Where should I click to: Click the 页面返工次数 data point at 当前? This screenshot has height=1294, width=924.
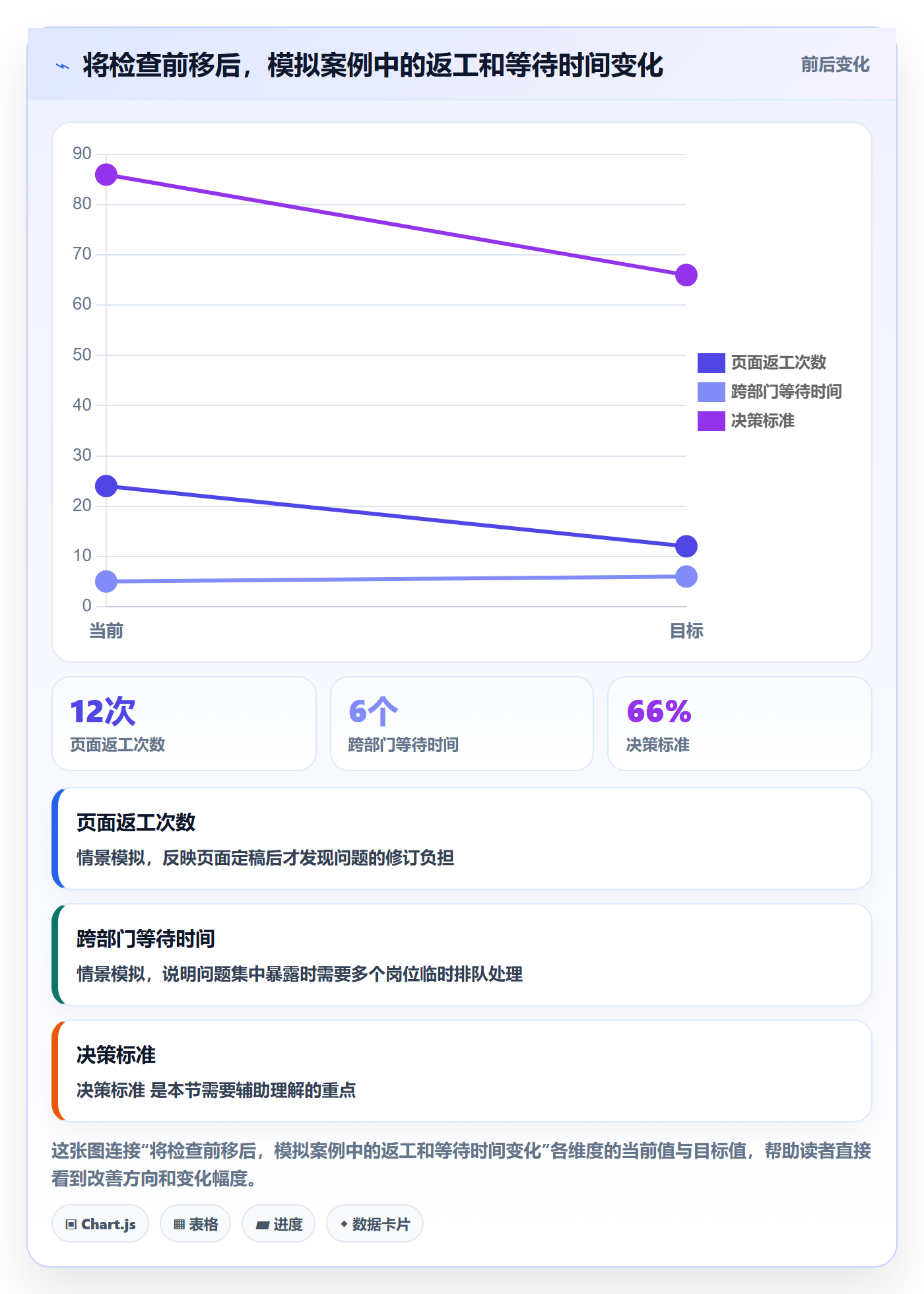(106, 487)
